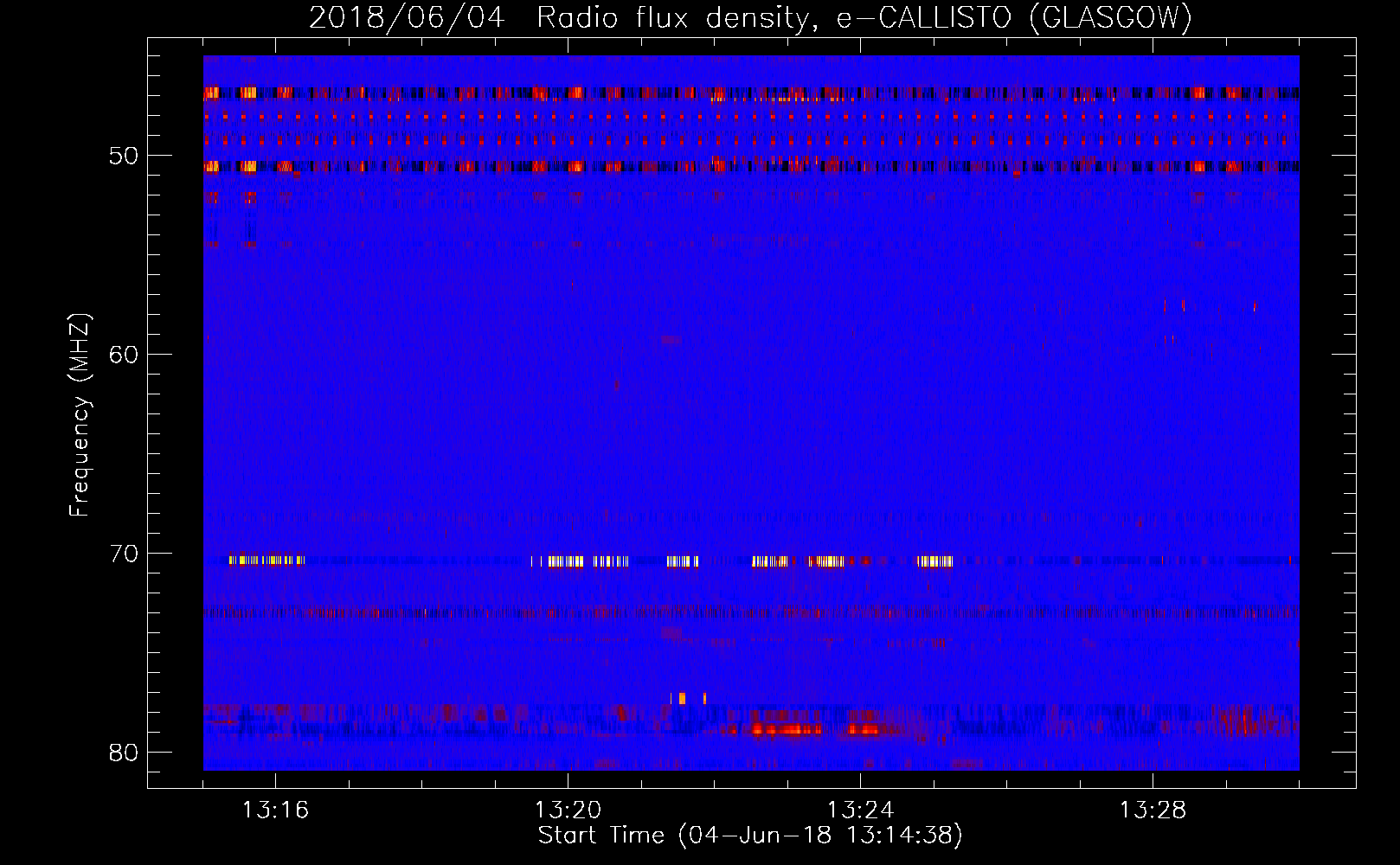Select the 'Frequency (MHZ)' axis label
The height and width of the screenshot is (865, 1400).
[x=80, y=415]
